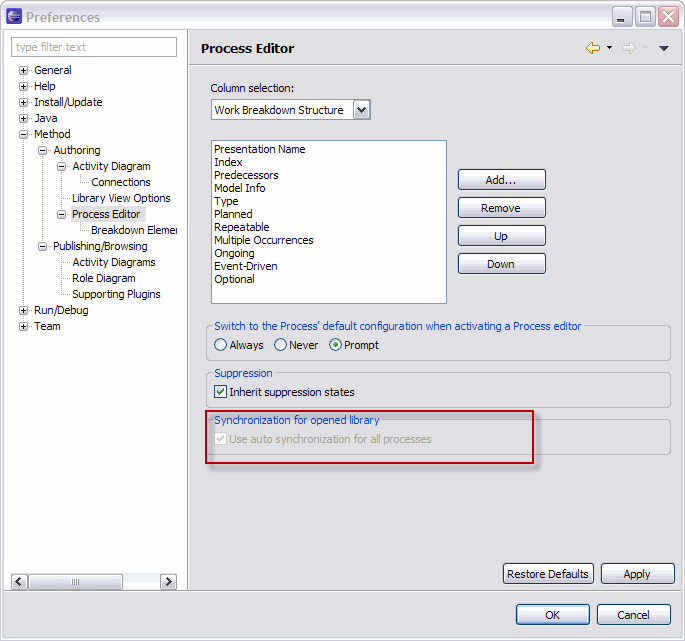Choose the Always radio button
The image size is (685, 641).
221,345
